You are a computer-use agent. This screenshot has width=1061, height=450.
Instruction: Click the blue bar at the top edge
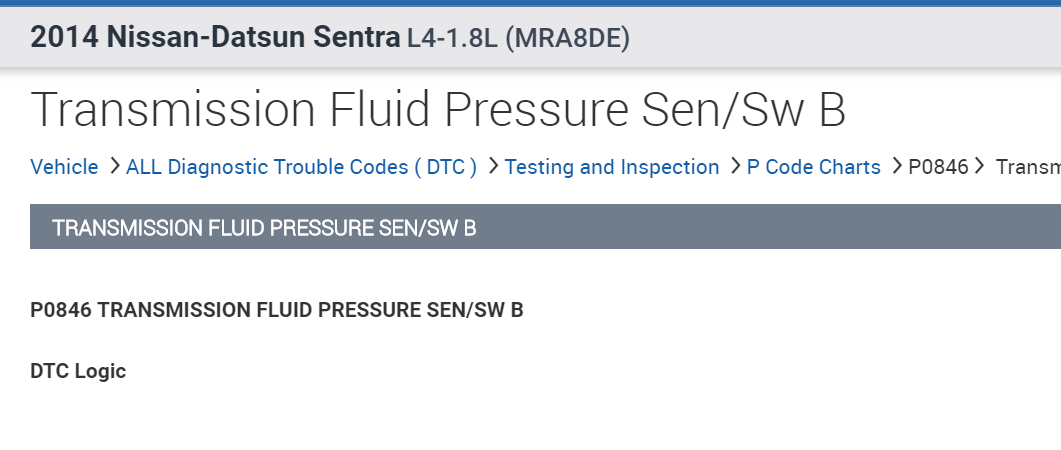[530, 3]
